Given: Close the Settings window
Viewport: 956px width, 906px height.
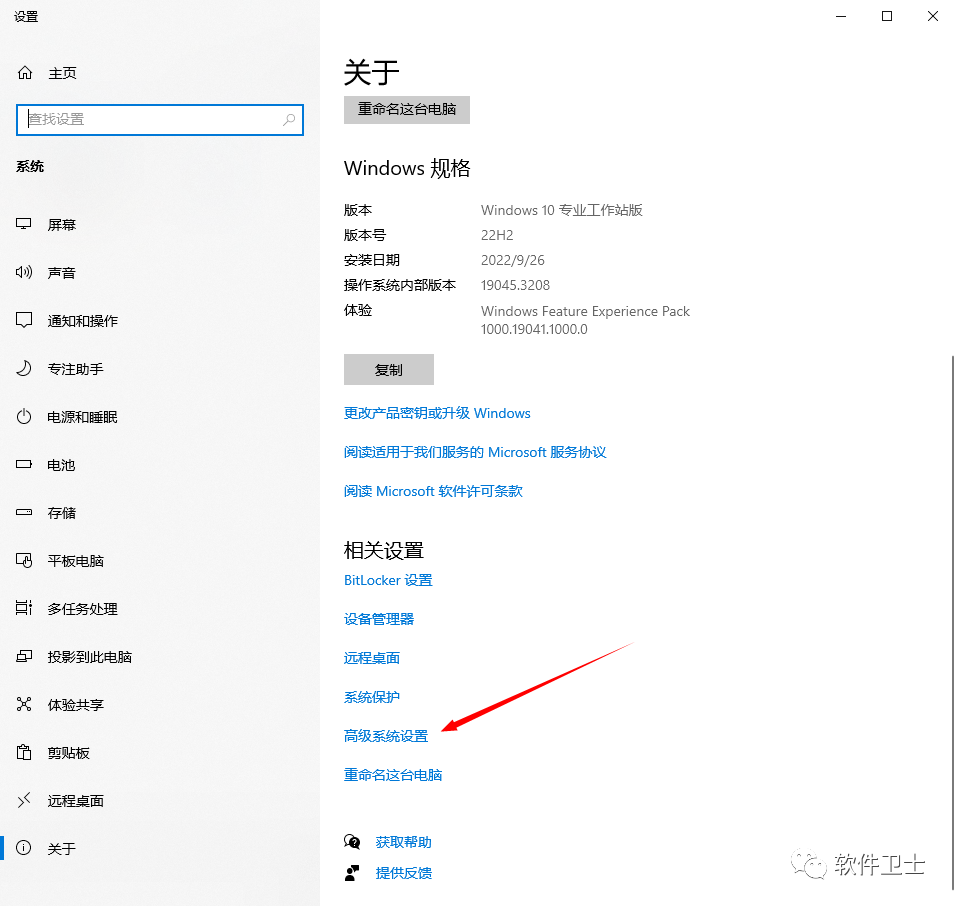Looking at the screenshot, I should click(x=933, y=16).
